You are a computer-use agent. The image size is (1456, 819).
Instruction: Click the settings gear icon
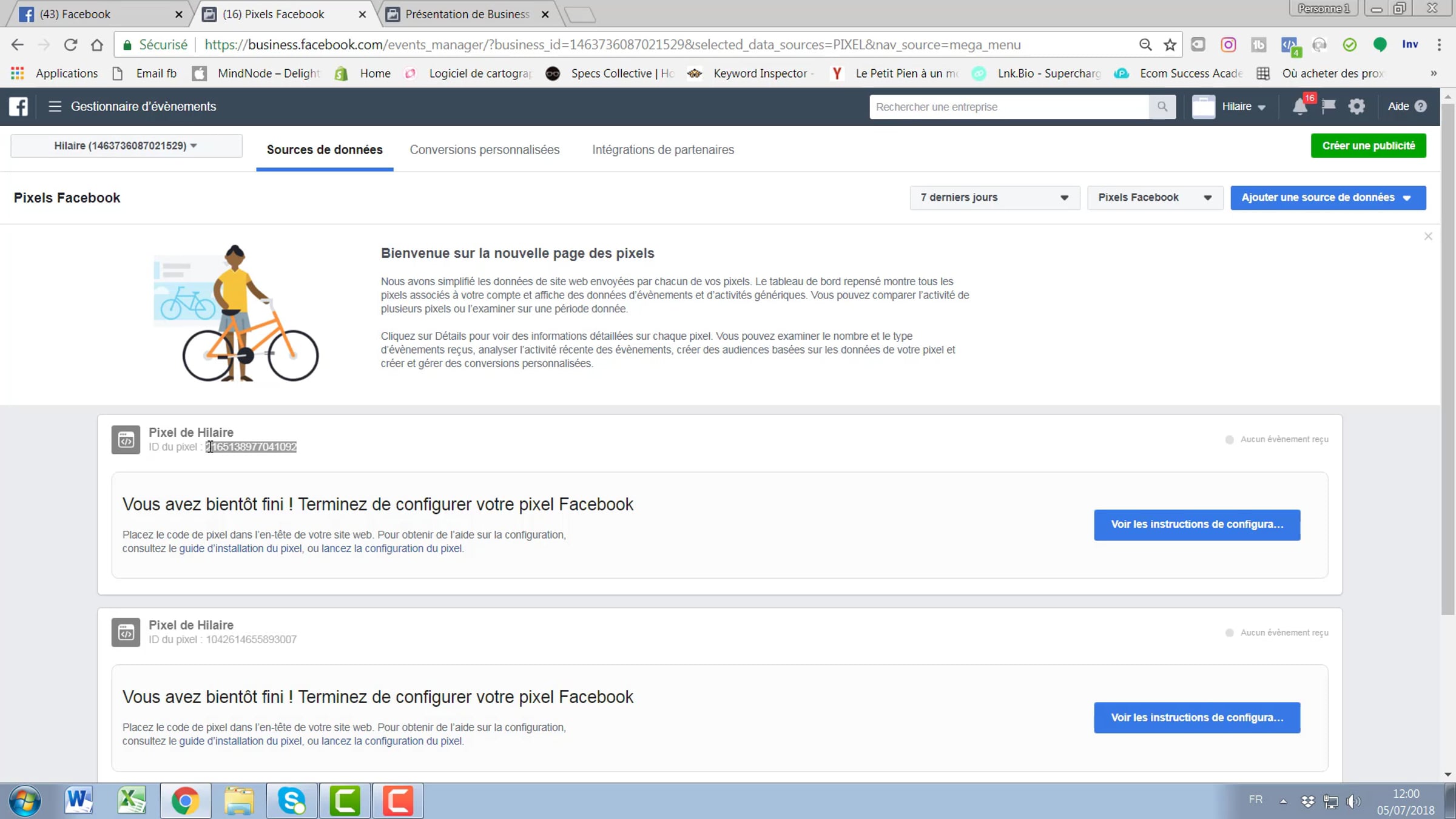pyautogui.click(x=1357, y=106)
